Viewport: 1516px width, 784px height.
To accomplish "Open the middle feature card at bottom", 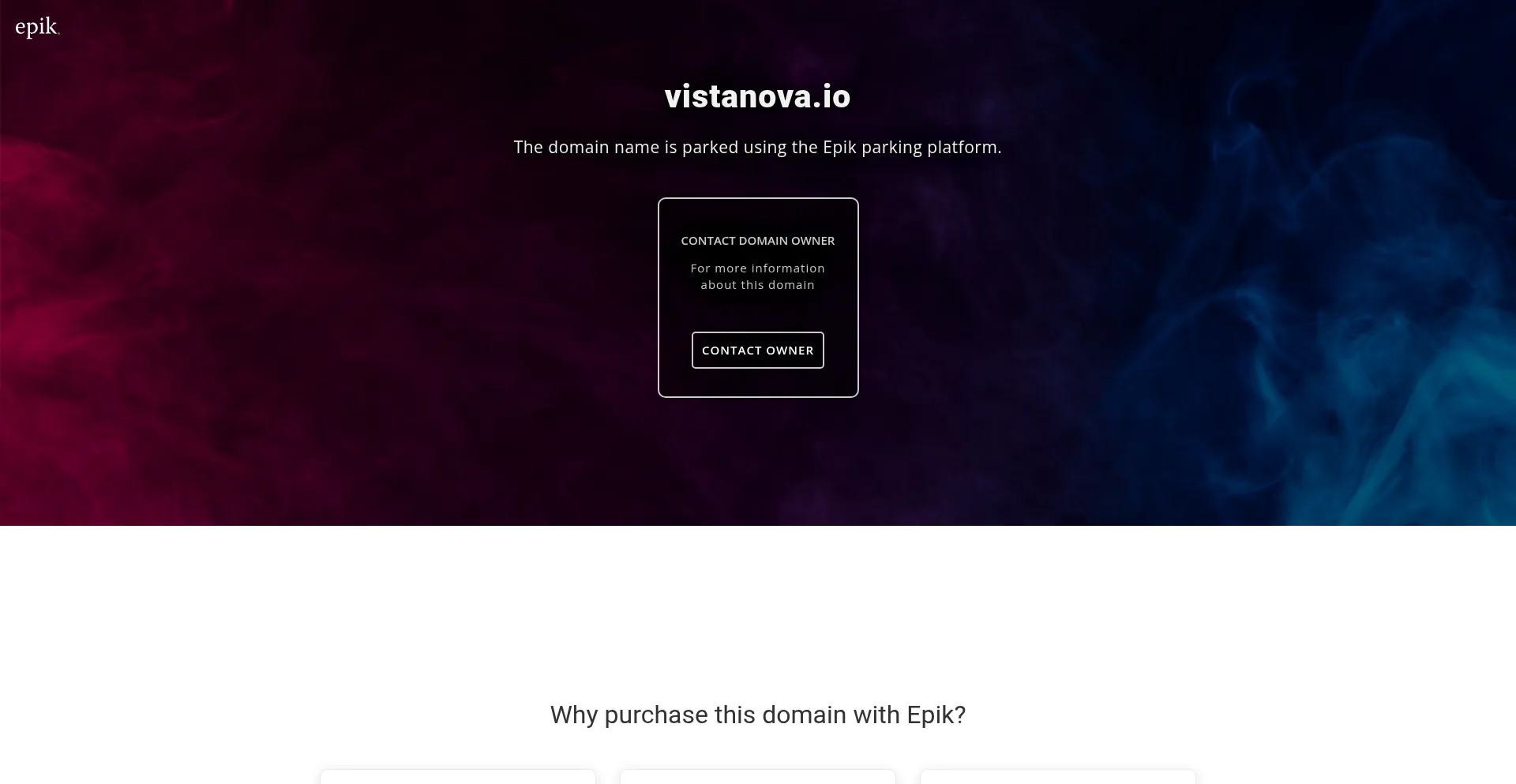I will click(x=758, y=777).
